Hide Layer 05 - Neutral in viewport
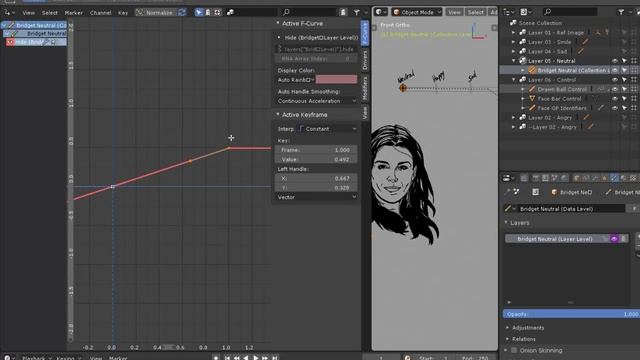The height and width of the screenshot is (360, 640). point(615,61)
